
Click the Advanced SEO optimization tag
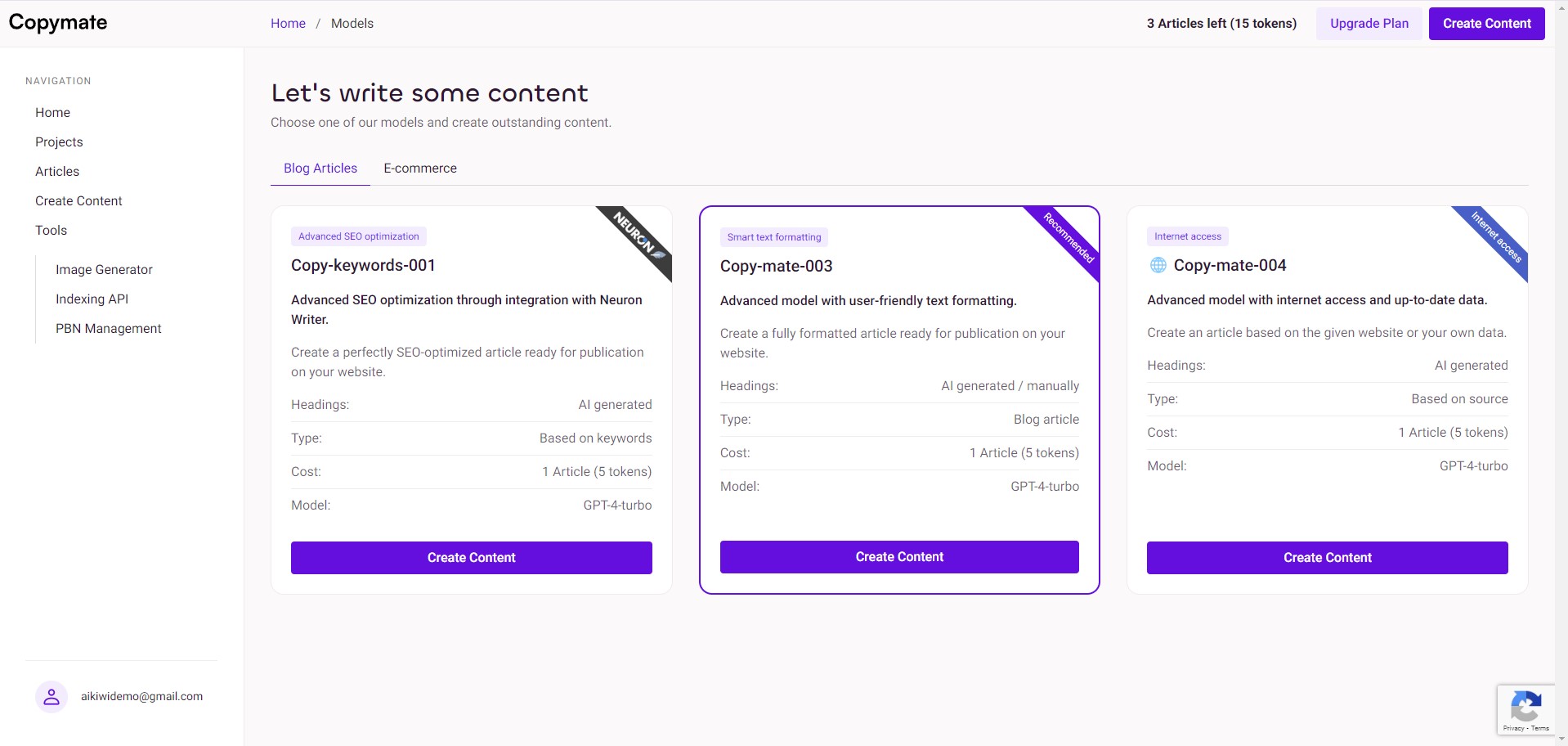(x=359, y=236)
